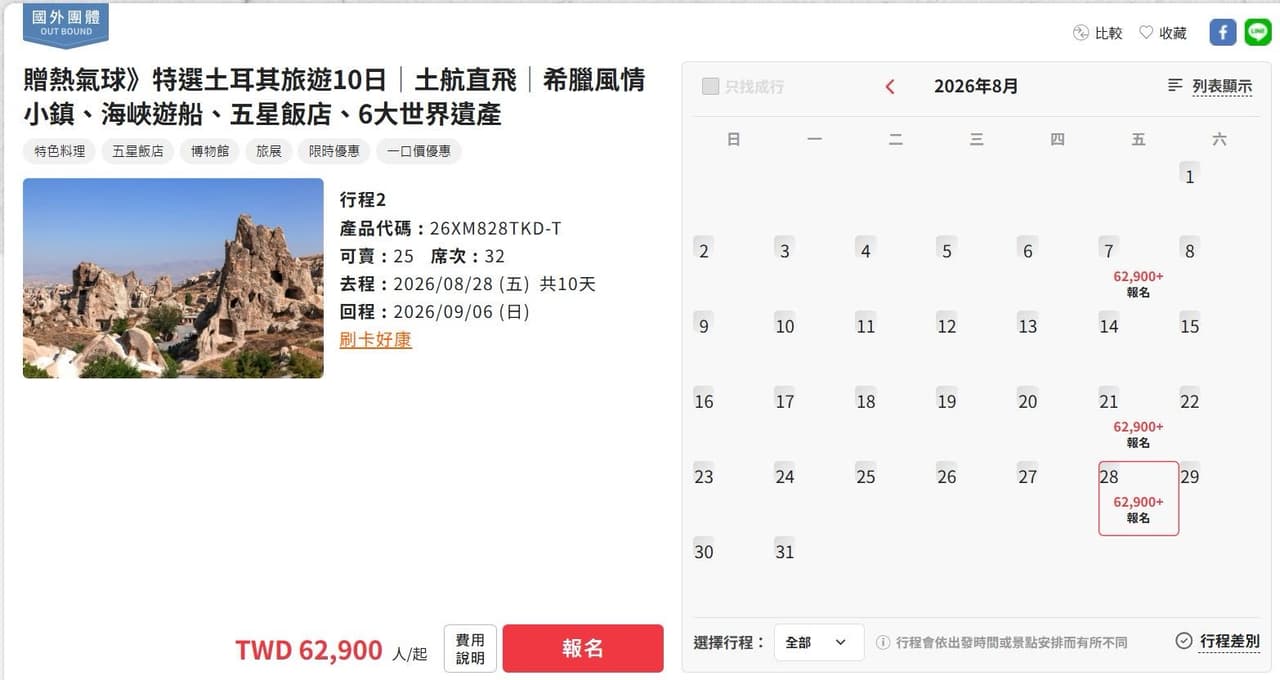The height and width of the screenshot is (680, 1280).
Task: Click the 2026年8月 month heading
Action: [x=976, y=87]
